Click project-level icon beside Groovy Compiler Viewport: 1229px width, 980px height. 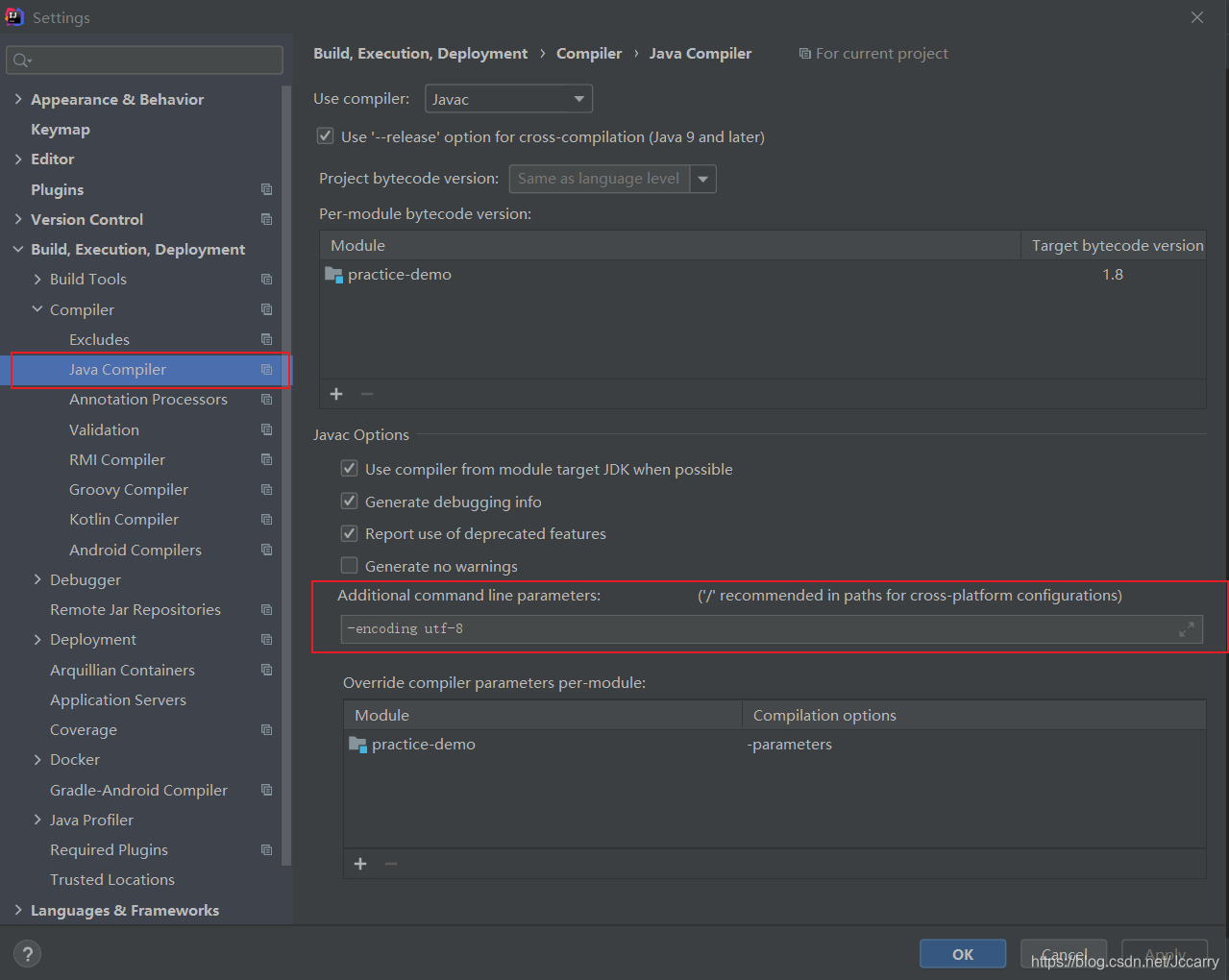(267, 490)
